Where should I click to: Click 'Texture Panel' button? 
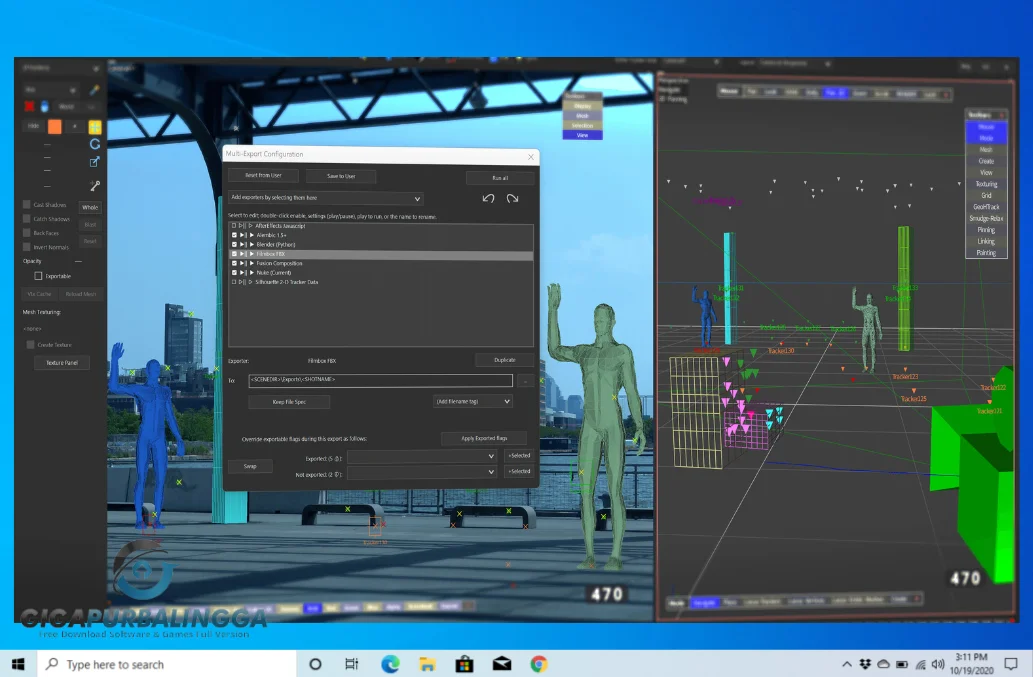[x=62, y=362]
